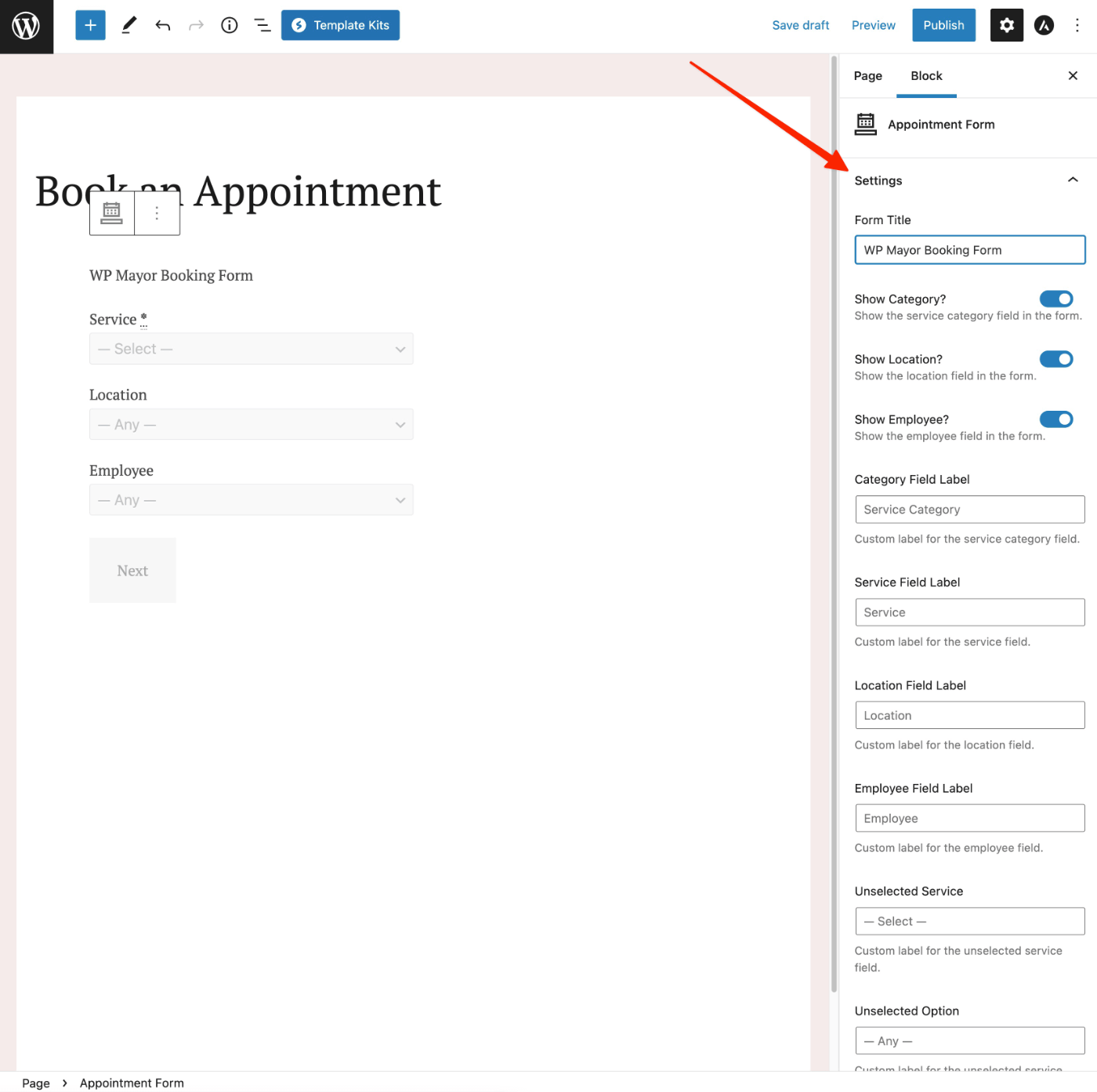Add a new block with plus button

click(x=90, y=25)
